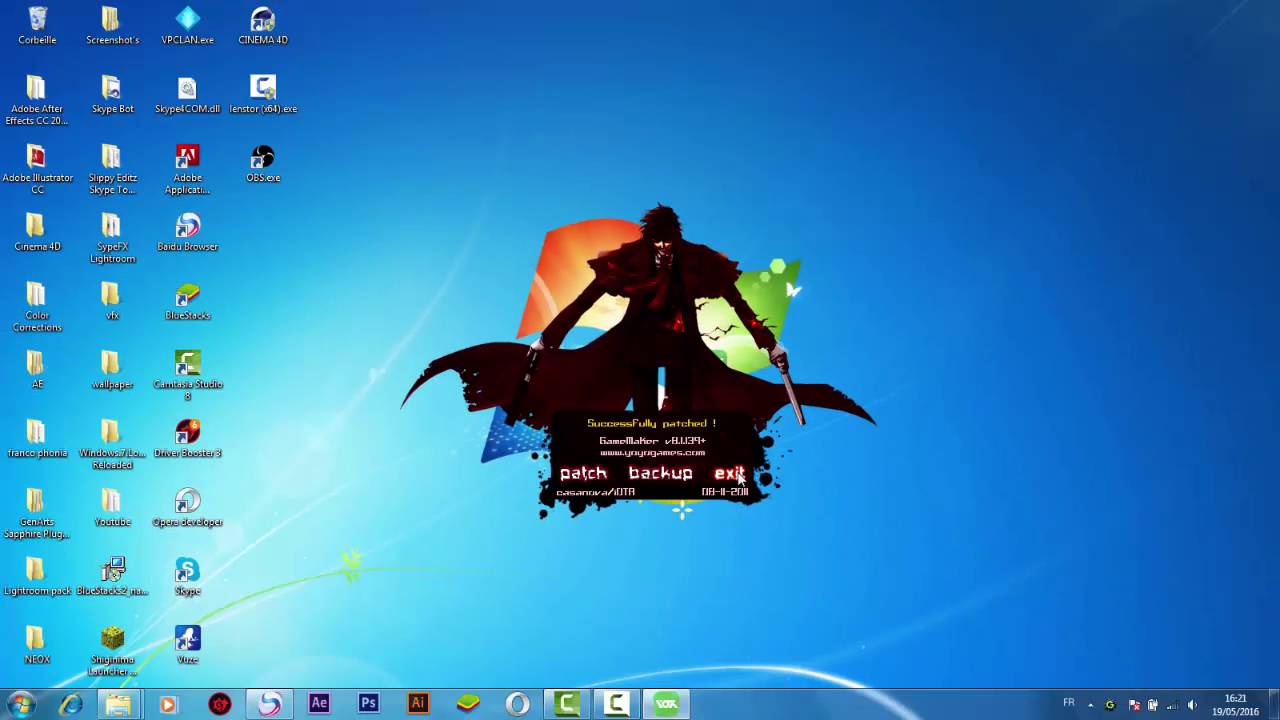1280x720 pixels.
Task: Select the GenArts Sapphire Plugin folder
Action: [x=37, y=514]
